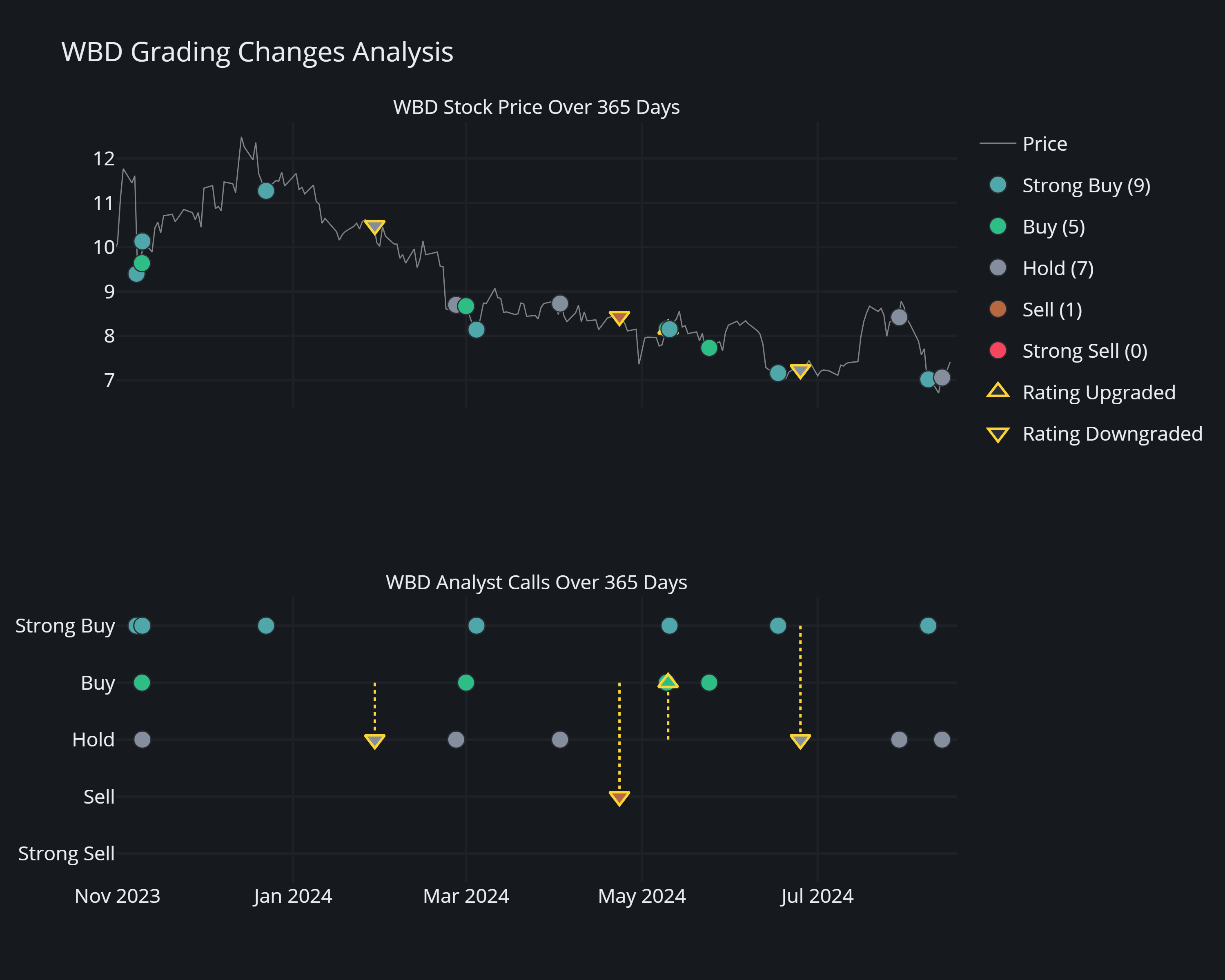Click the Rating Downgraded triangle legend icon
The image size is (1225, 980).
998,434
